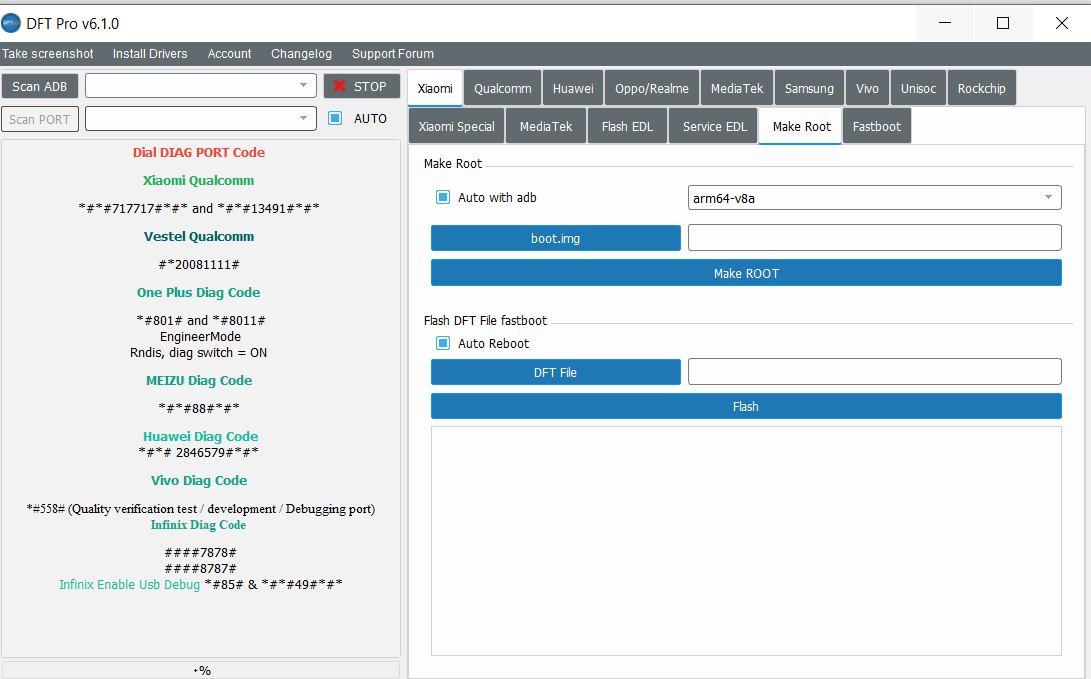Click the DFT File browse button
This screenshot has width=1091, height=679.
pyautogui.click(x=555, y=372)
